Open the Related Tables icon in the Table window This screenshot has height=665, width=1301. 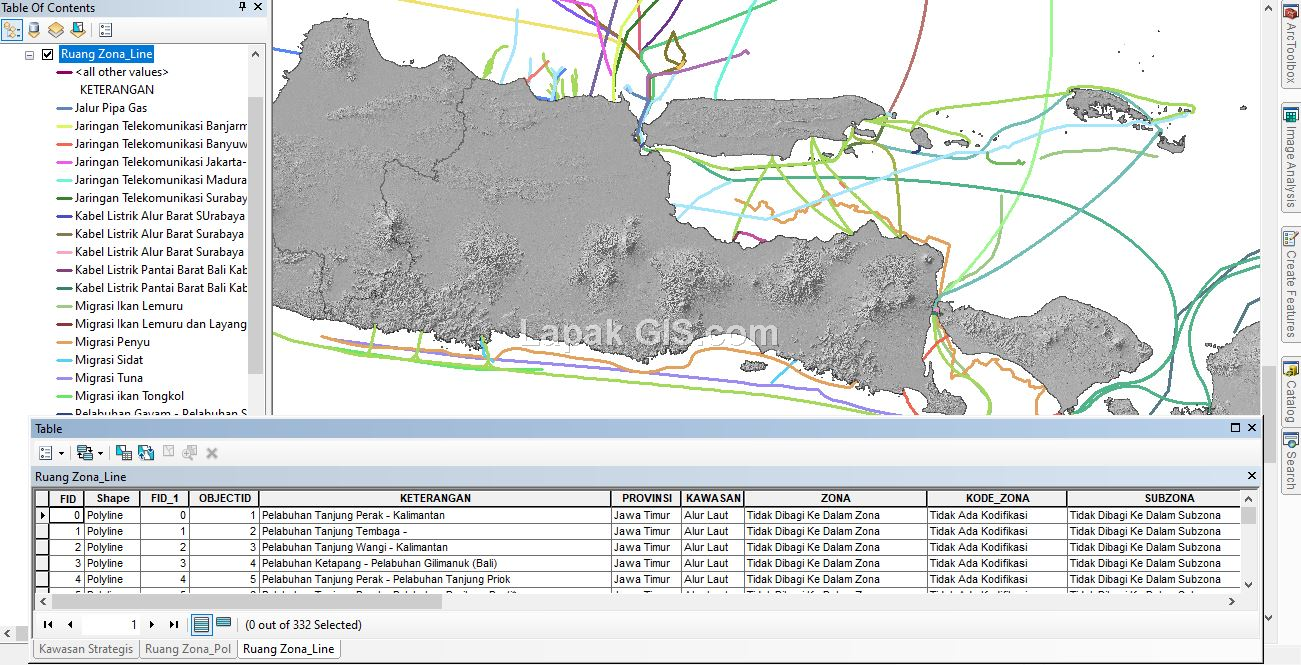(x=85, y=451)
